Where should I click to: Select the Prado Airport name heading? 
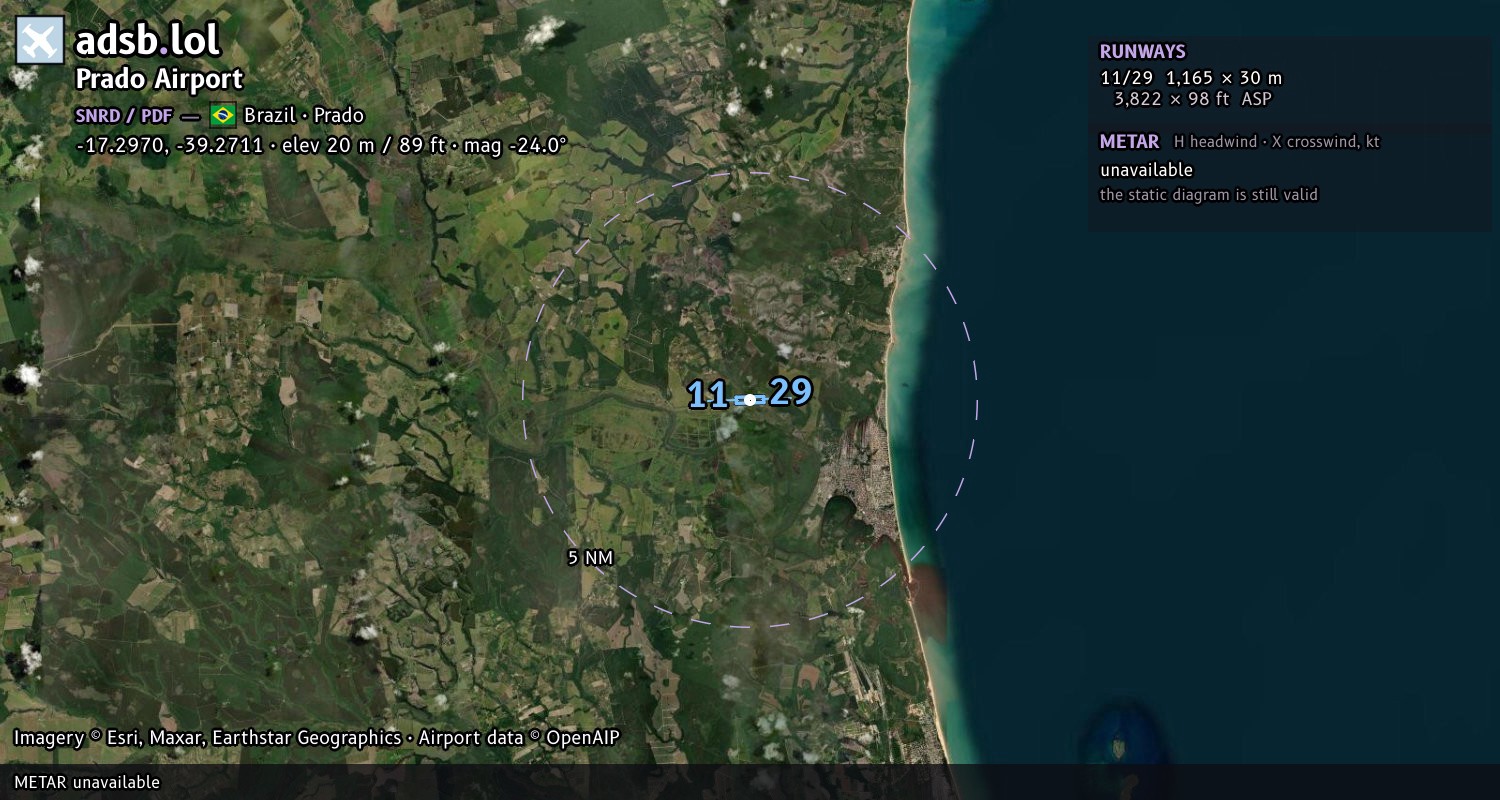pyautogui.click(x=159, y=79)
